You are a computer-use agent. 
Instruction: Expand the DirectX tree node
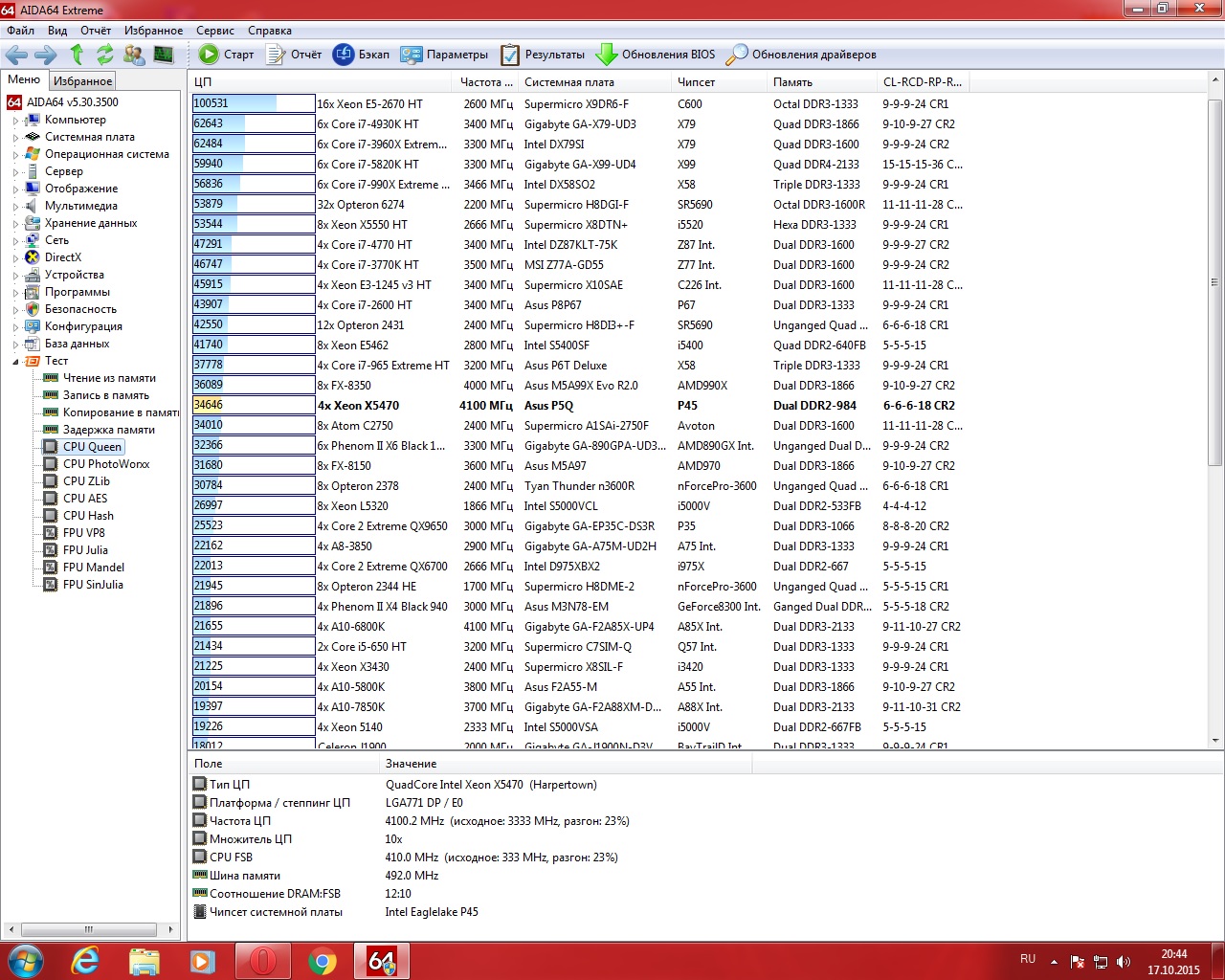point(16,258)
